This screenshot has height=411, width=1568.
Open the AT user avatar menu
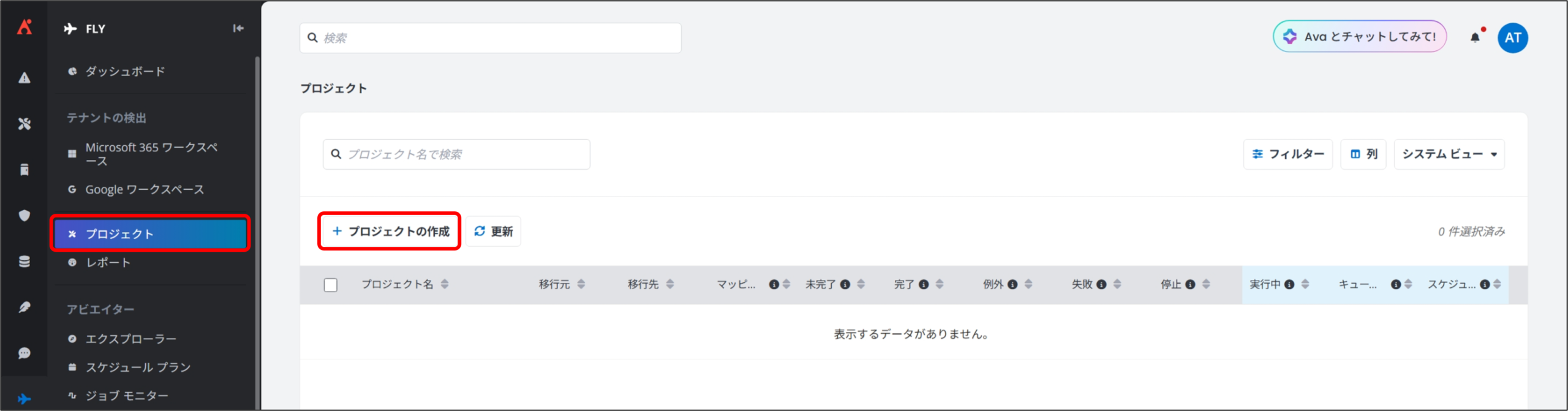pyautogui.click(x=1512, y=38)
